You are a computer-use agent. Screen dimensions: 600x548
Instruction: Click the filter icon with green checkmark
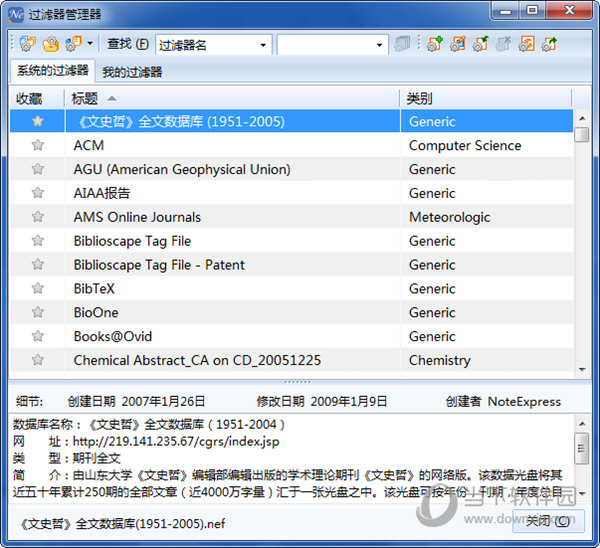coord(481,44)
